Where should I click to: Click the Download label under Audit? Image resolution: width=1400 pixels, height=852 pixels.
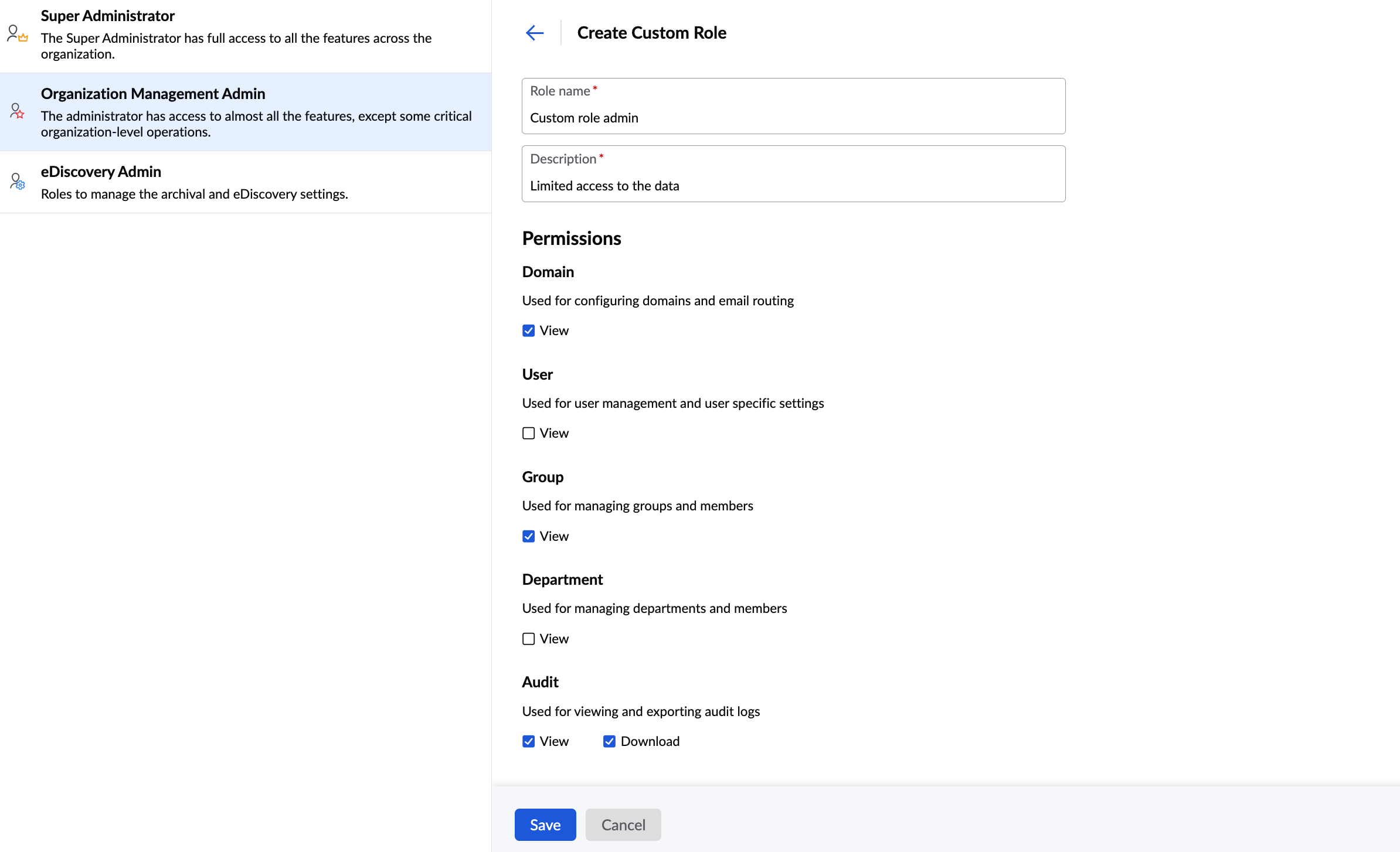(x=650, y=741)
